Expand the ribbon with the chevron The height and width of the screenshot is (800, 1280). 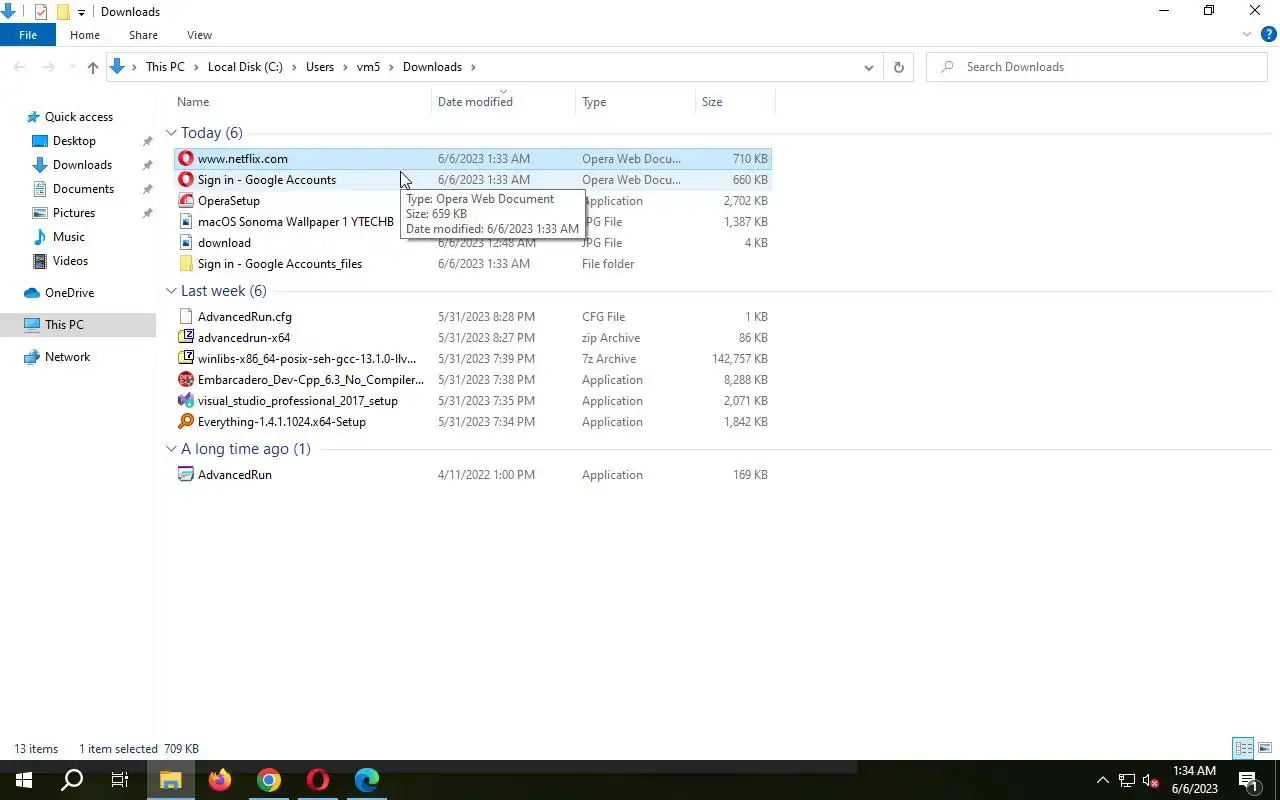(x=1247, y=35)
